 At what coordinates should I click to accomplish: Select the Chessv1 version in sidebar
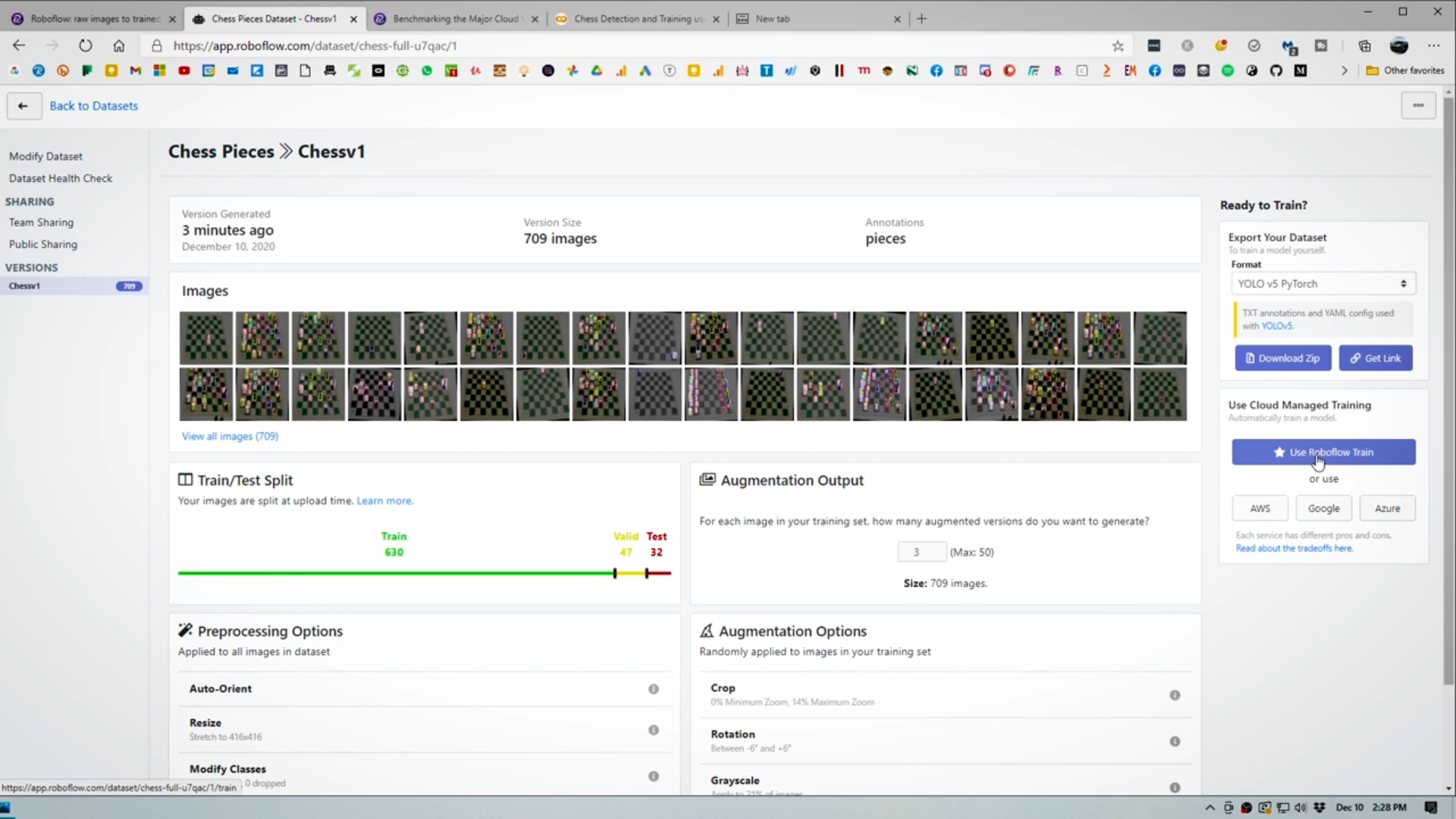click(x=74, y=286)
